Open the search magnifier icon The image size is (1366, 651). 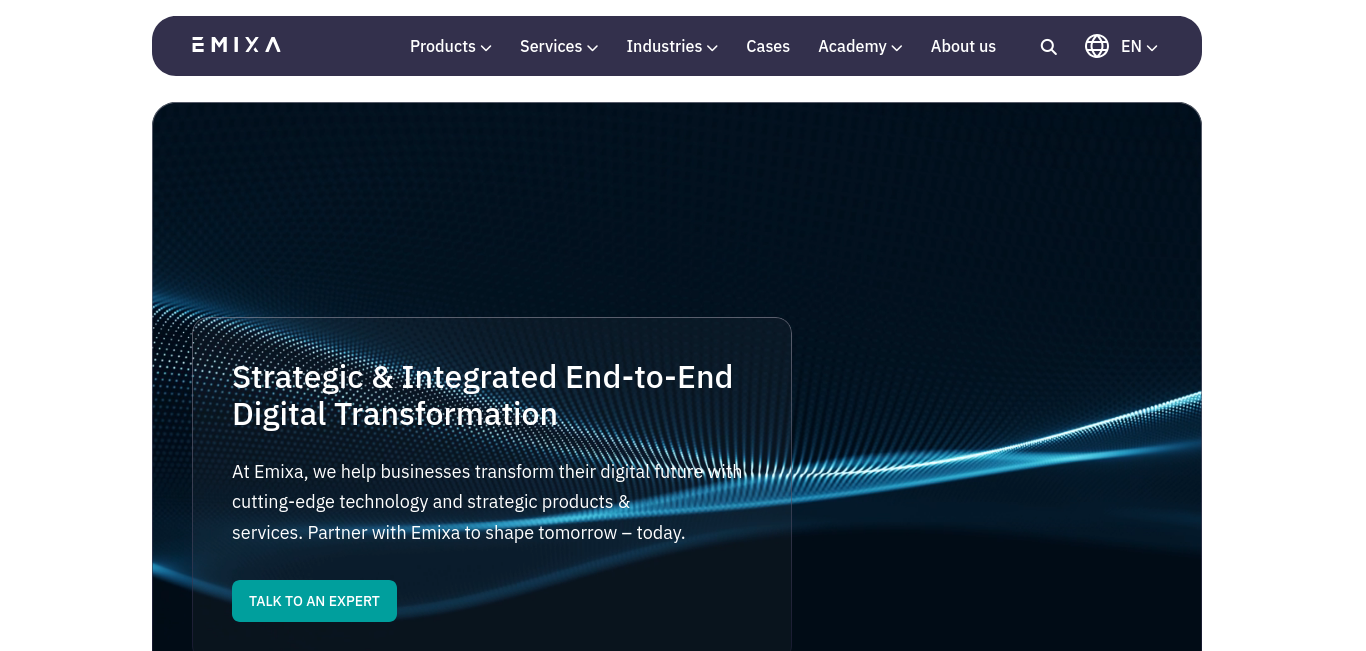click(x=1048, y=47)
